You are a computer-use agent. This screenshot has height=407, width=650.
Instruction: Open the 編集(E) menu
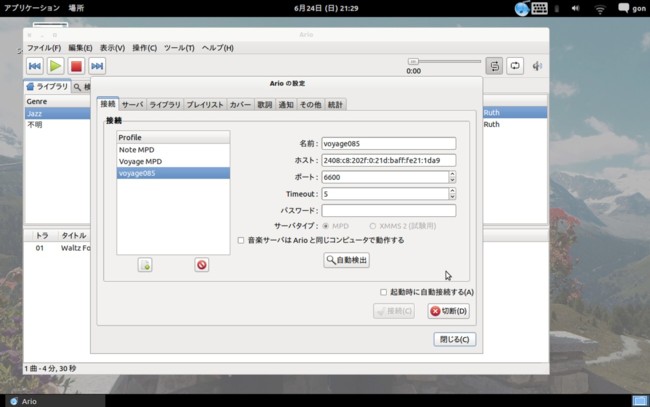click(80, 48)
